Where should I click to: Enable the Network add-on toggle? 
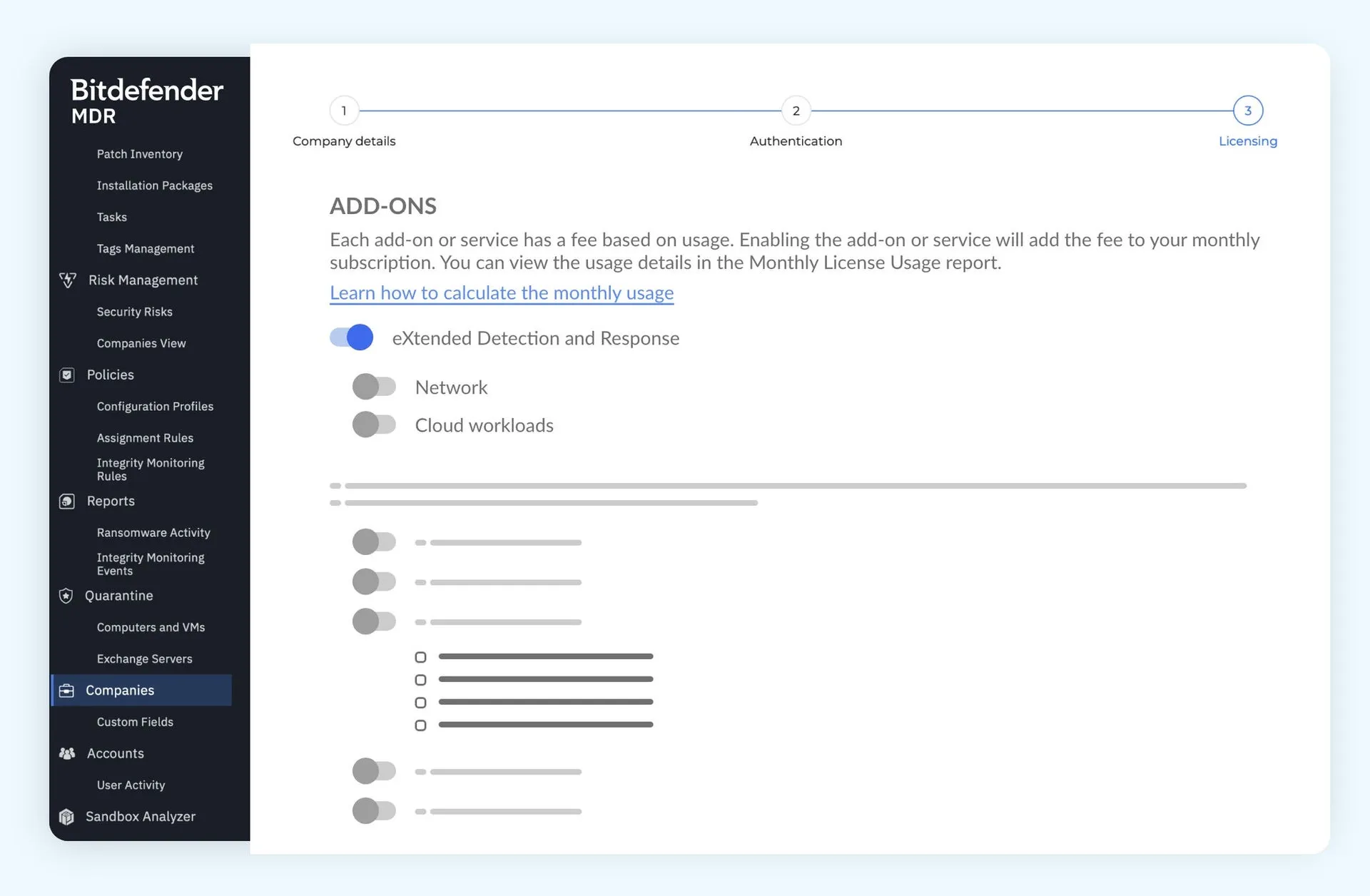(374, 387)
